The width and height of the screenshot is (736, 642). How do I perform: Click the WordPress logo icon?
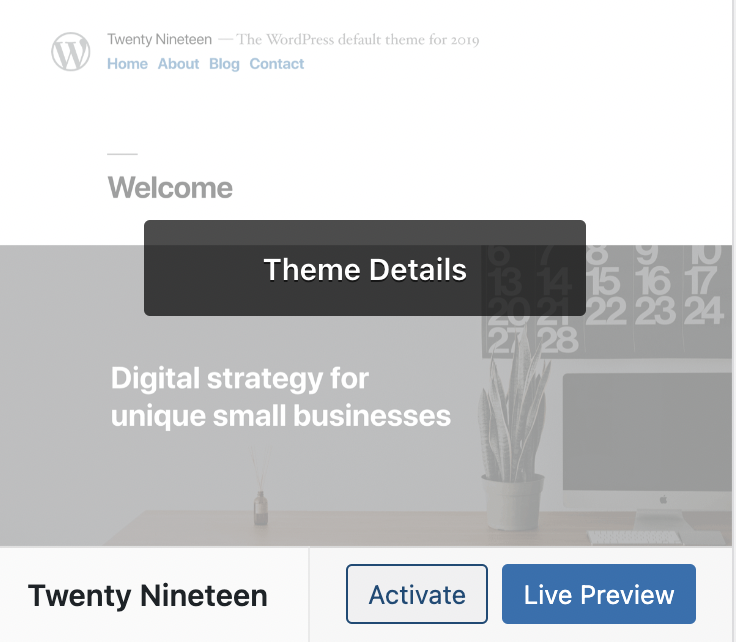point(70,52)
